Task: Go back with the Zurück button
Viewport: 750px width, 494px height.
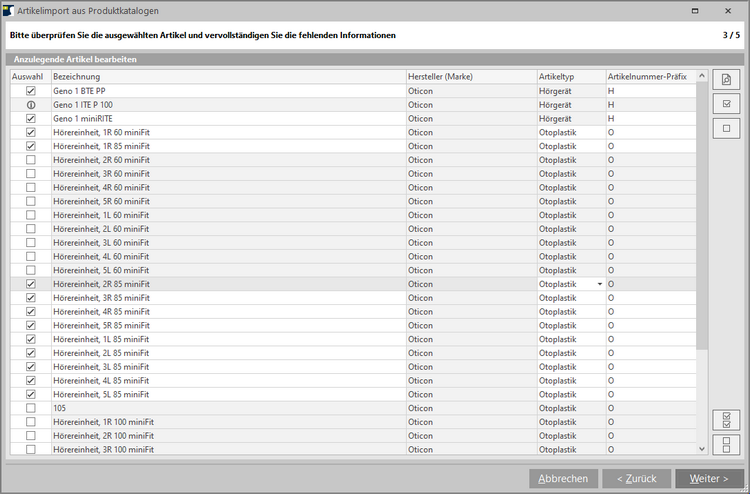Action: [x=637, y=479]
